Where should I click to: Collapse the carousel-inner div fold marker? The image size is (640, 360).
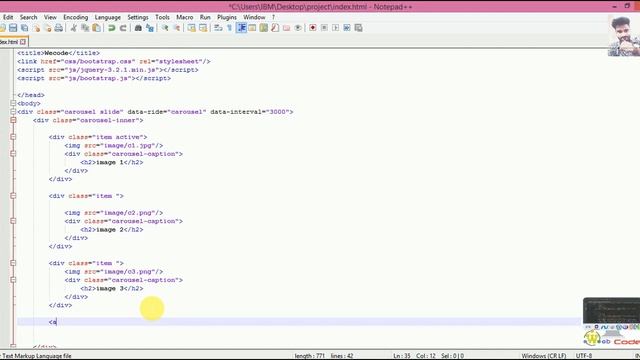pos(13,120)
